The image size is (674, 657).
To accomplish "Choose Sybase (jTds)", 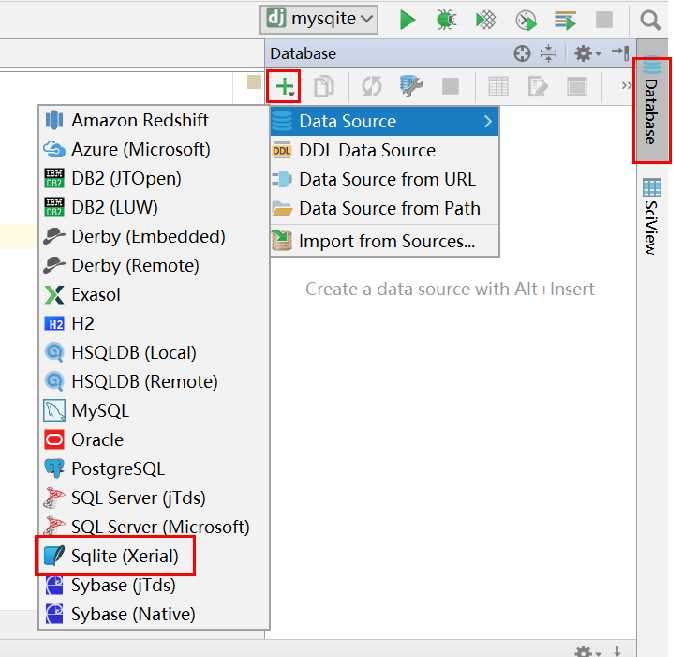I will (x=153, y=585).
